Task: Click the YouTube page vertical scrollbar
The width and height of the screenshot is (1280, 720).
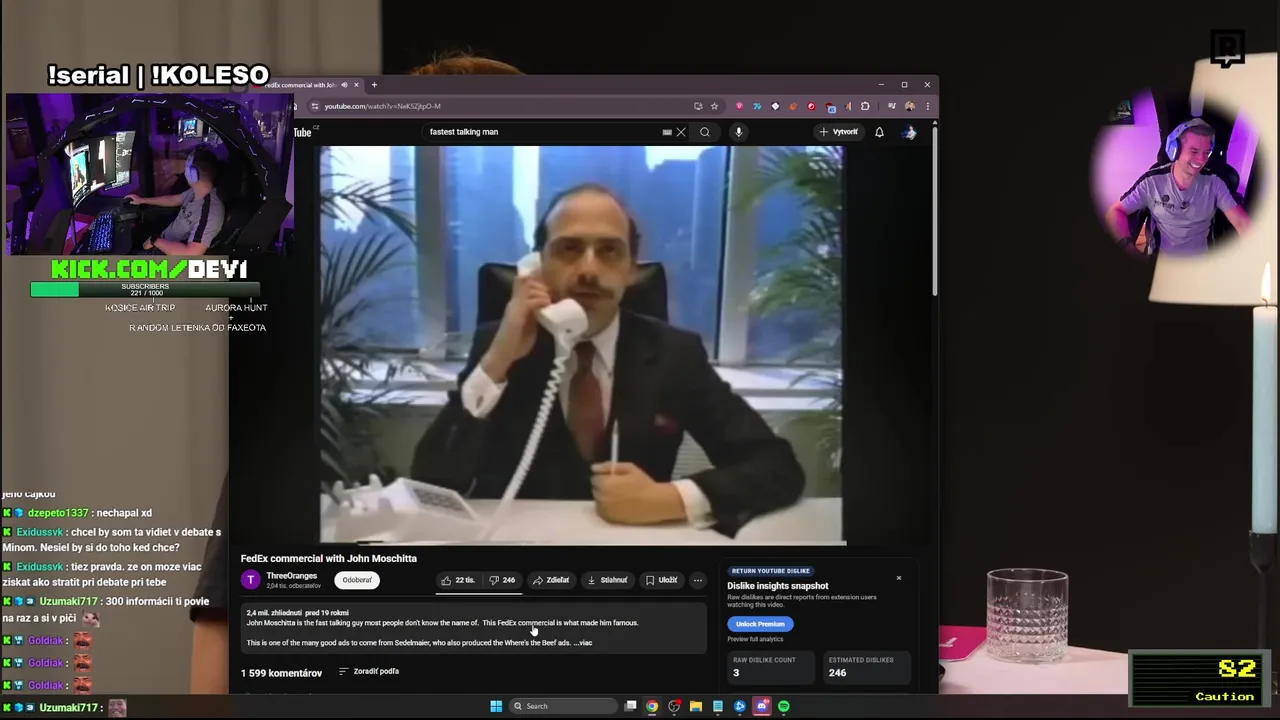Action: pos(934,210)
